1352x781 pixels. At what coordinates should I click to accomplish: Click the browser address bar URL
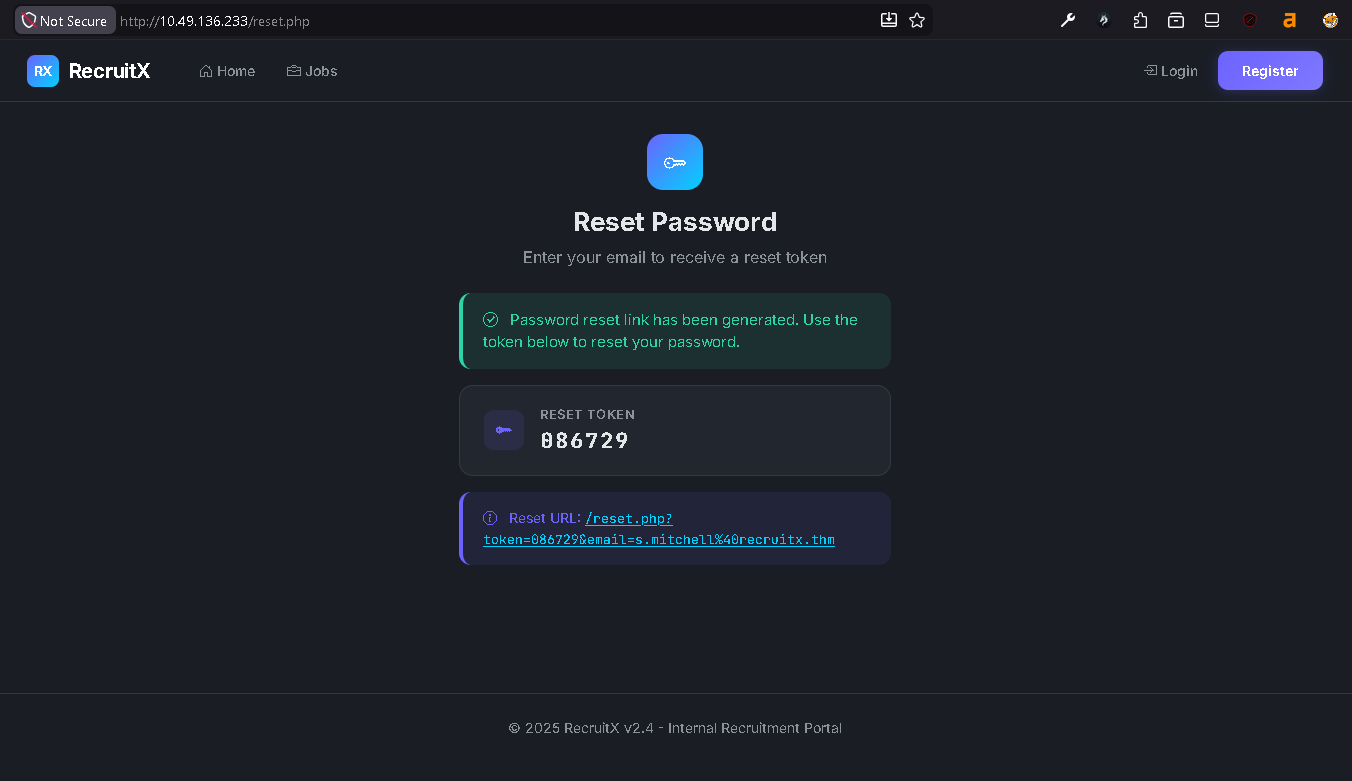click(215, 21)
